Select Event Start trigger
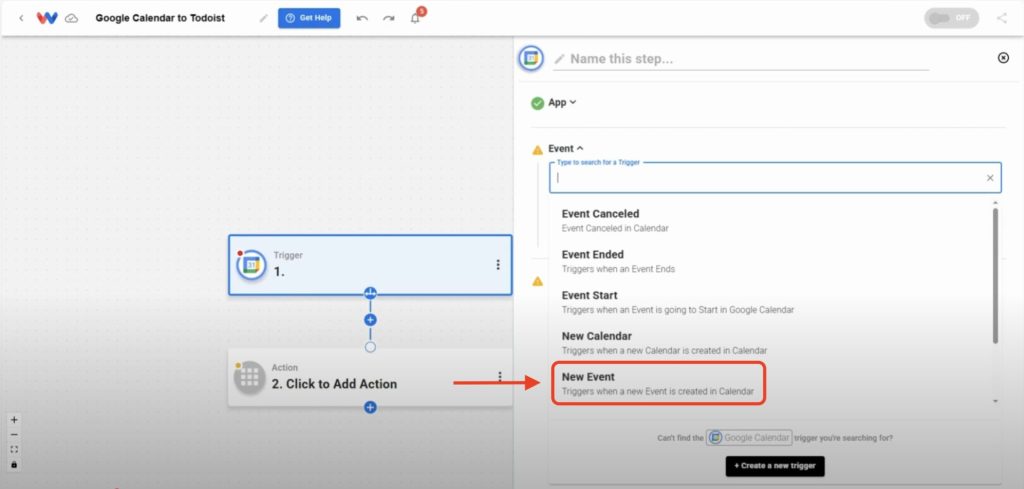Image resolution: width=1024 pixels, height=489 pixels. pyautogui.click(x=771, y=302)
